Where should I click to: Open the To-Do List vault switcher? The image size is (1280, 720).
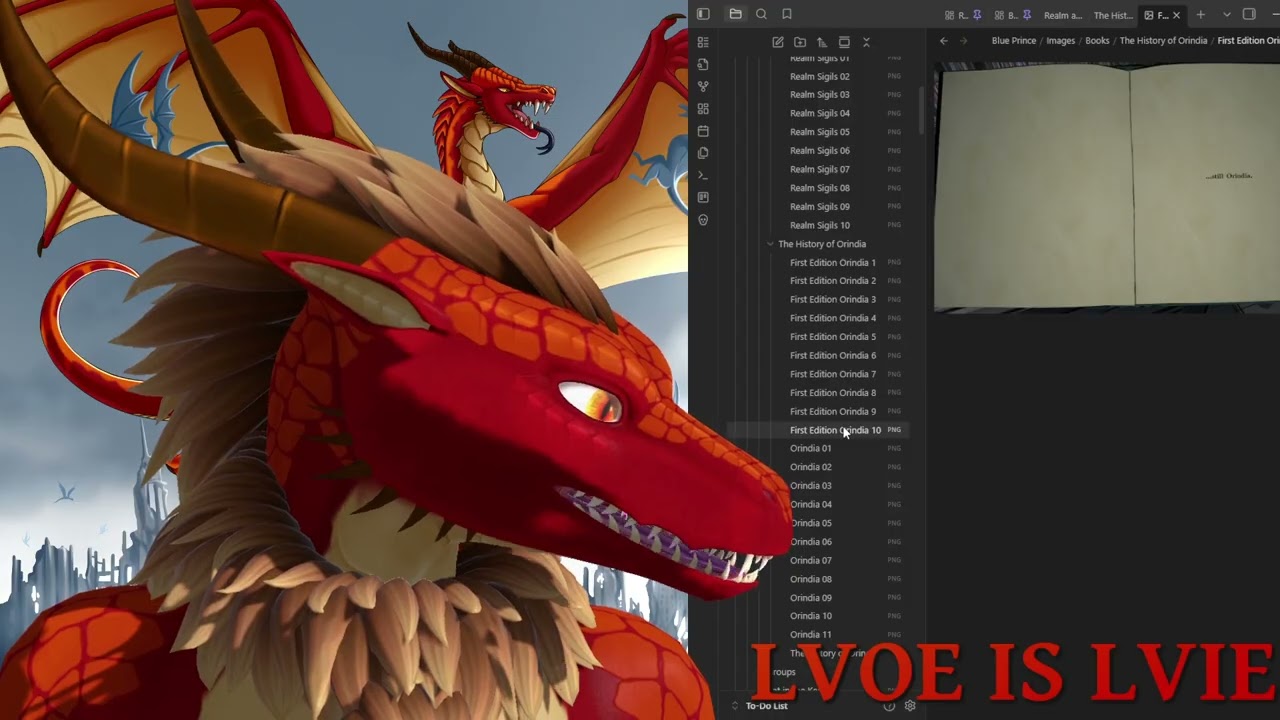tap(767, 706)
